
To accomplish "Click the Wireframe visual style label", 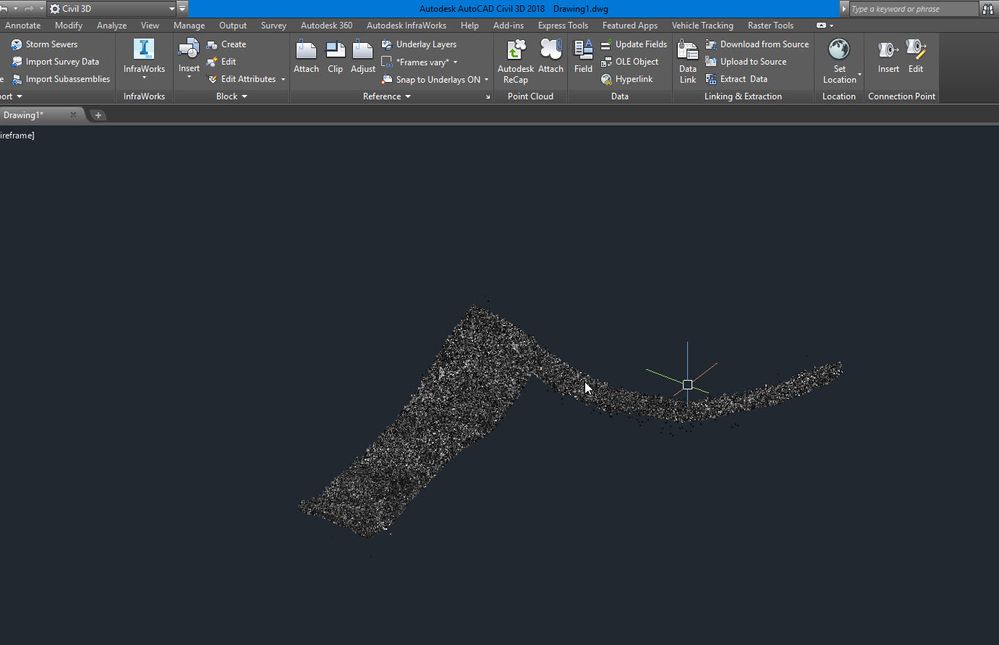I will [17, 135].
